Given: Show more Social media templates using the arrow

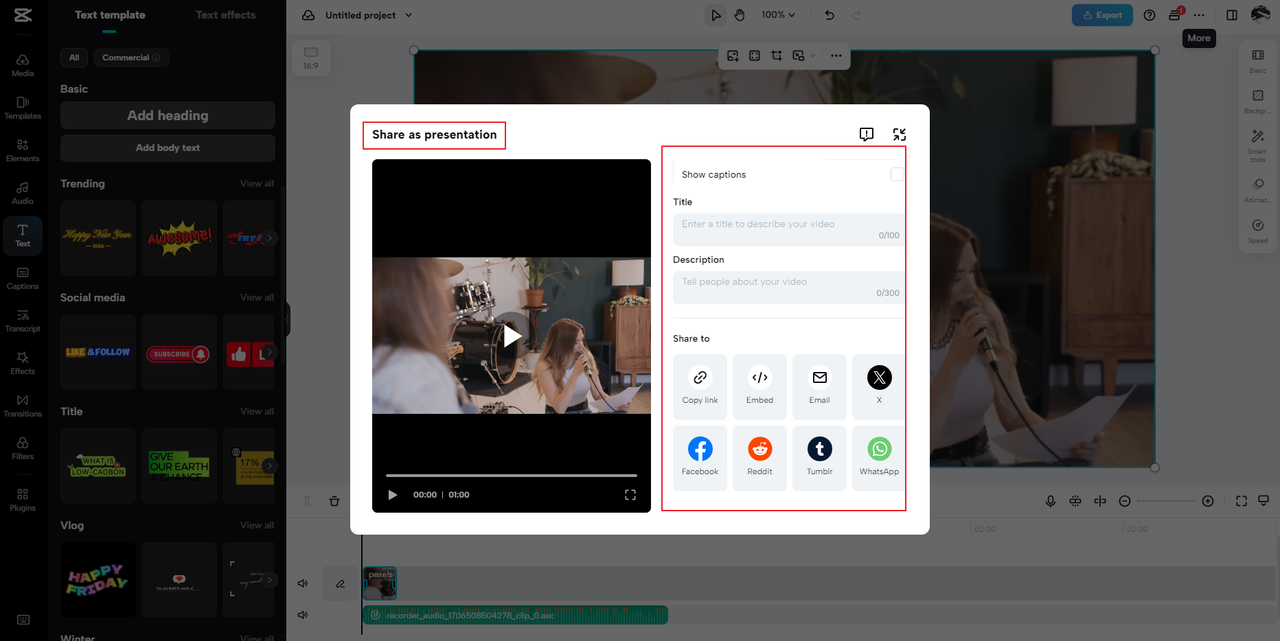Looking at the screenshot, I should [269, 352].
